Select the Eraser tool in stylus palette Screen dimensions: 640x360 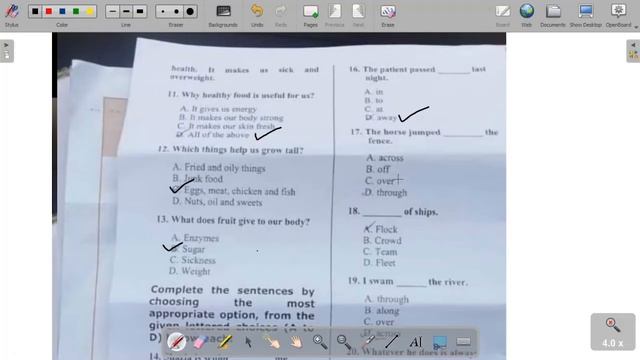200,342
